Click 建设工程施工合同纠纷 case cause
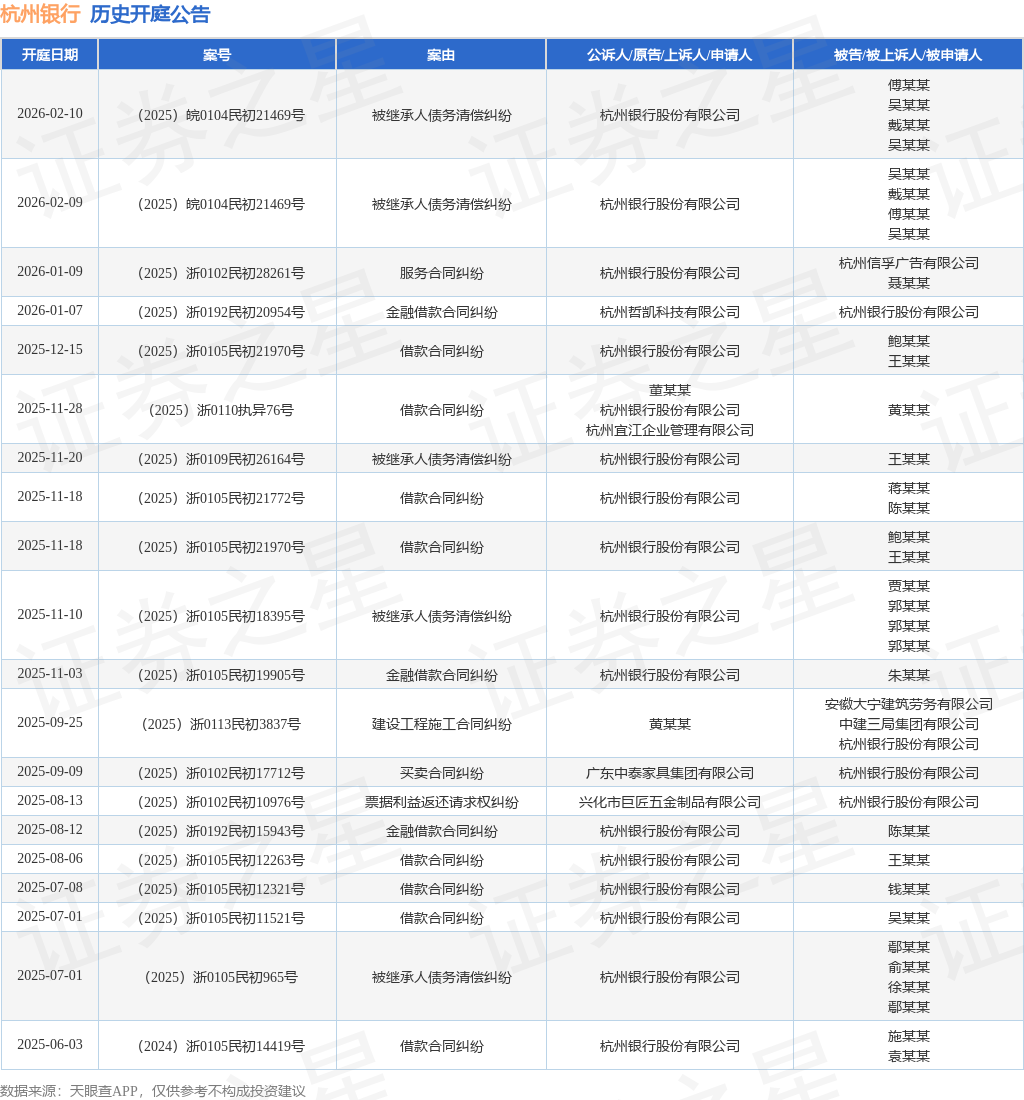The image size is (1024, 1100). tap(441, 725)
